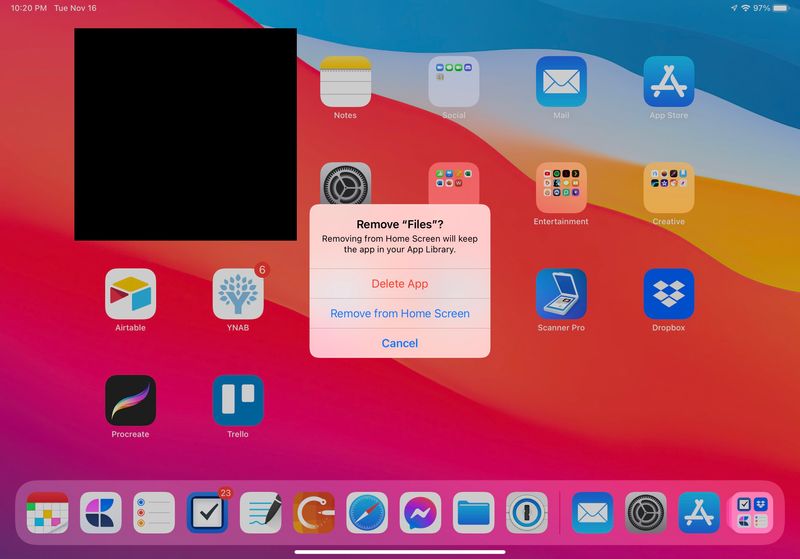
Task: Cancel the Remove Files dialog
Action: coord(399,343)
